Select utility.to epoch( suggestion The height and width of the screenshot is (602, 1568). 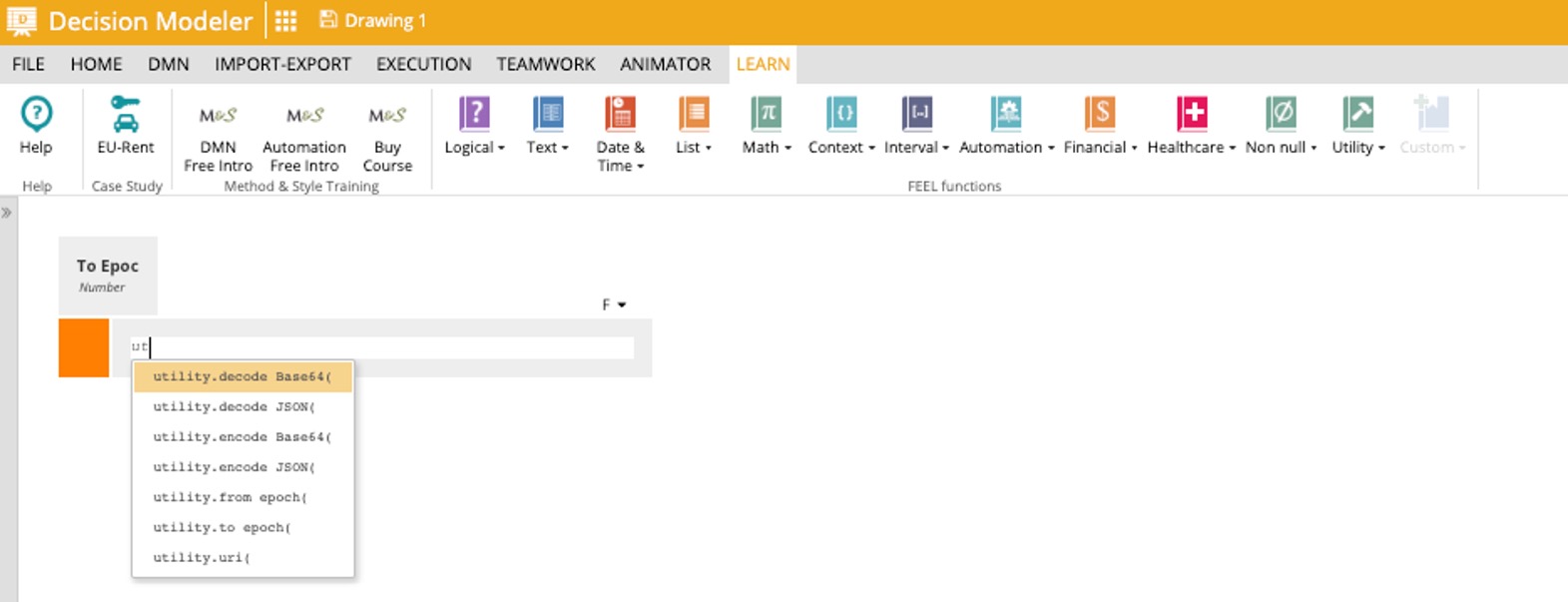click(x=222, y=527)
